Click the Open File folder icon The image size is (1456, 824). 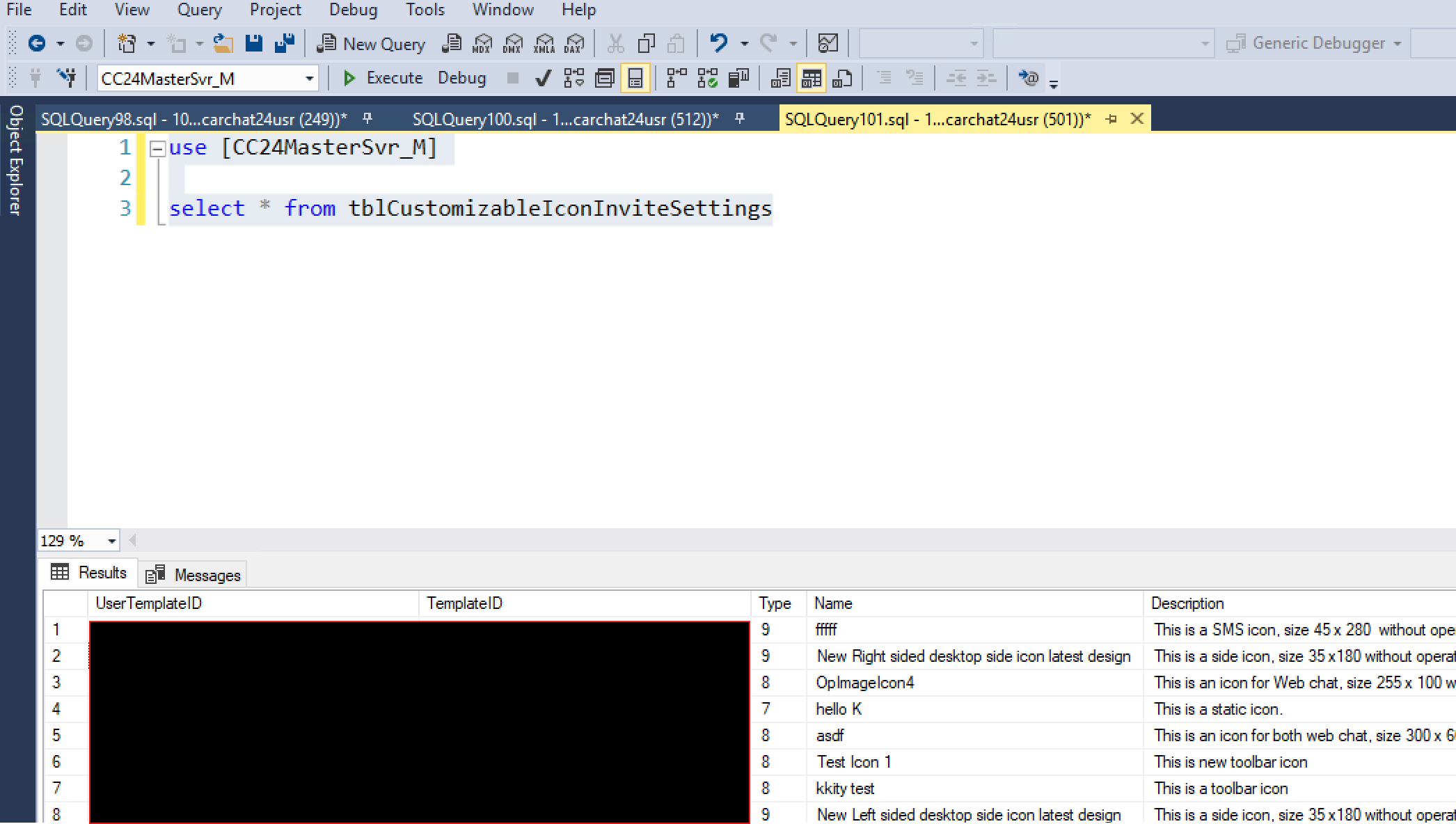(223, 43)
